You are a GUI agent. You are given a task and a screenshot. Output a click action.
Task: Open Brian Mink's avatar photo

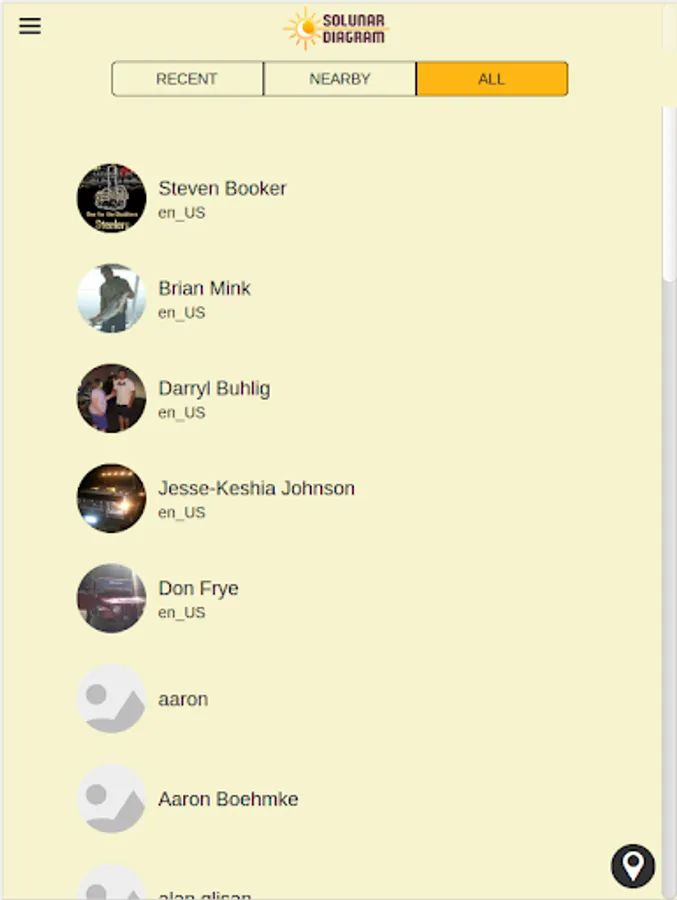coord(111,298)
